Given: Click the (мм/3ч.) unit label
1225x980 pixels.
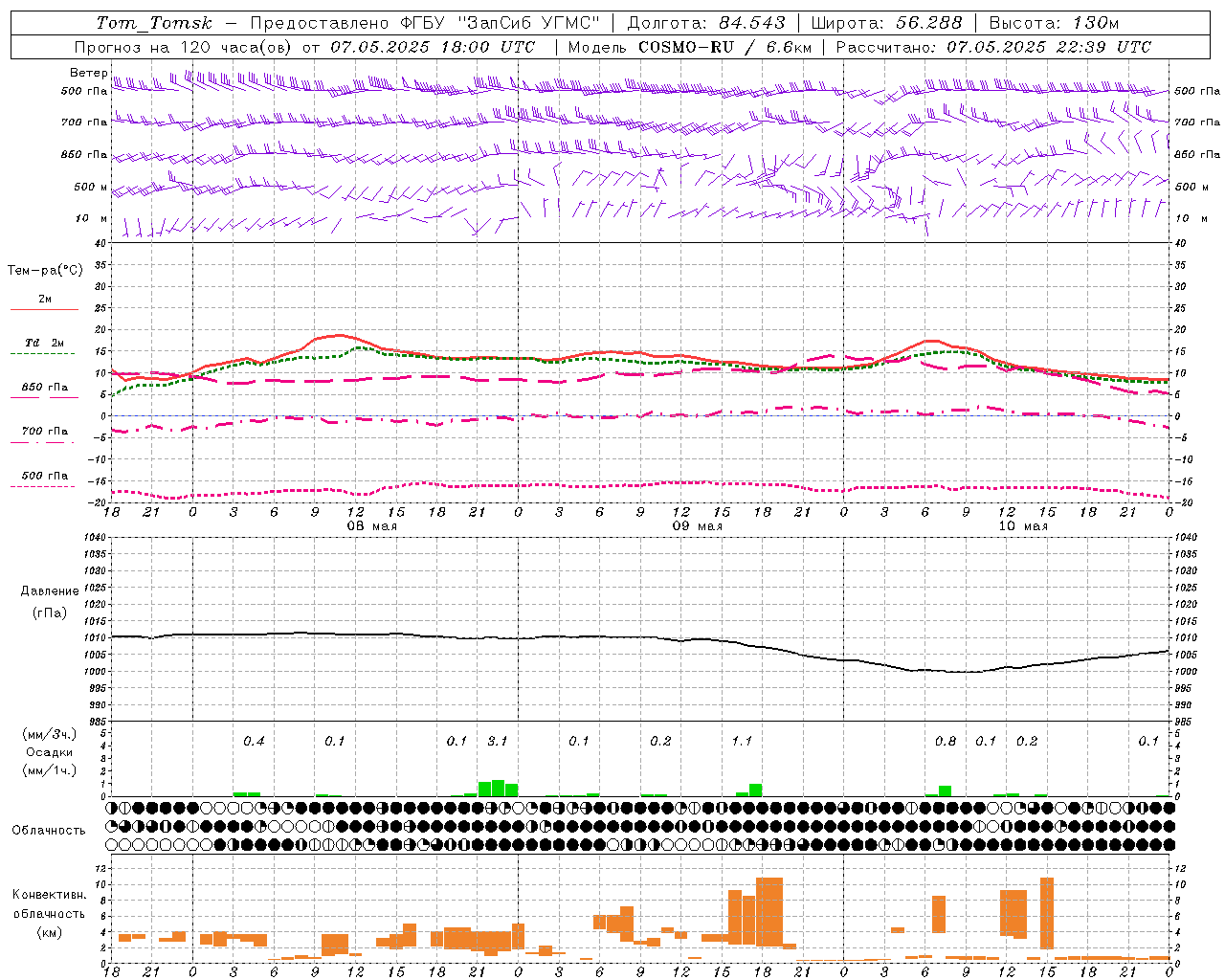Looking at the screenshot, I should [50, 734].
